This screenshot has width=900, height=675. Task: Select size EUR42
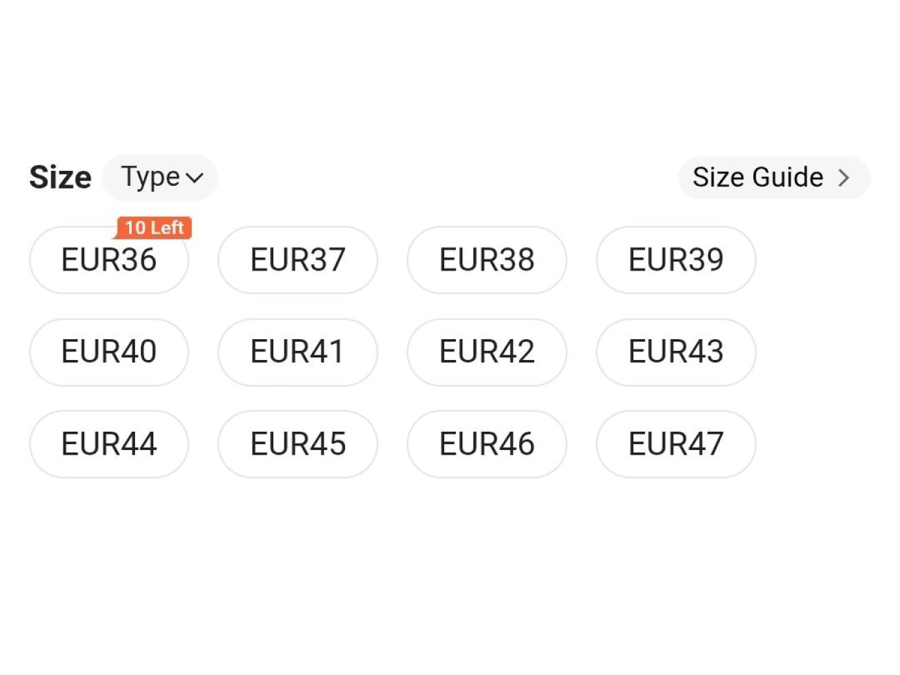coord(487,352)
